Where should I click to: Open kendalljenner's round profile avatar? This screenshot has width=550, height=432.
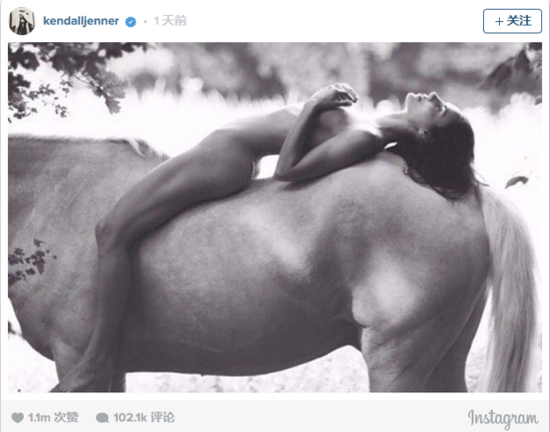(22, 21)
